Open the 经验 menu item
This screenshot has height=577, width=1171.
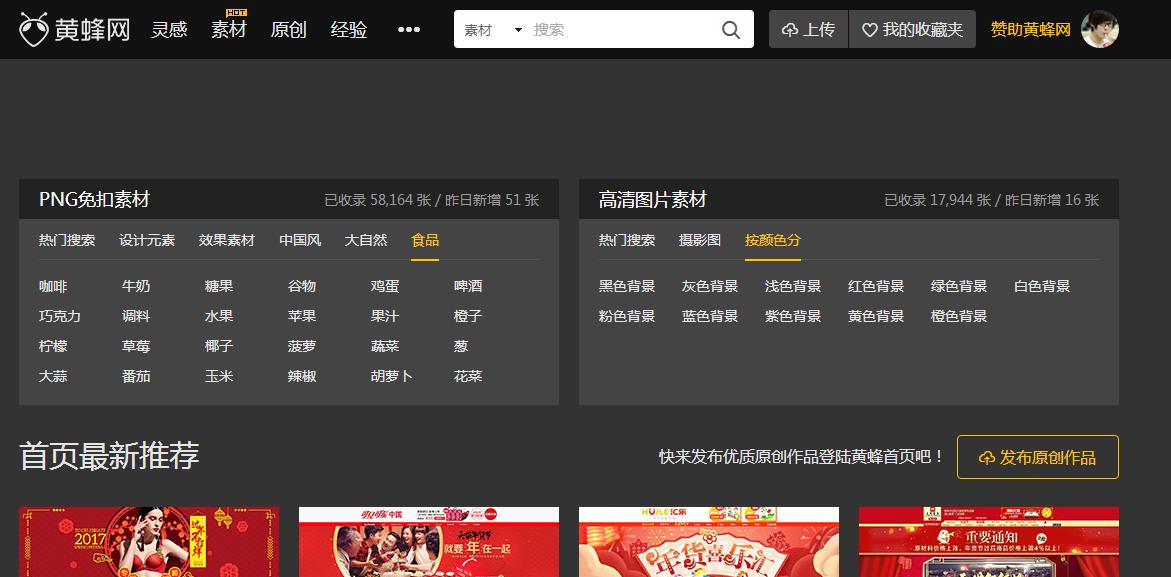point(350,30)
